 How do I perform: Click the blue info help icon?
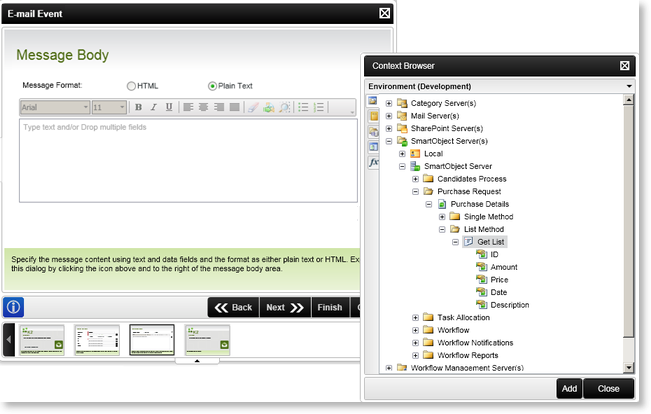point(15,307)
